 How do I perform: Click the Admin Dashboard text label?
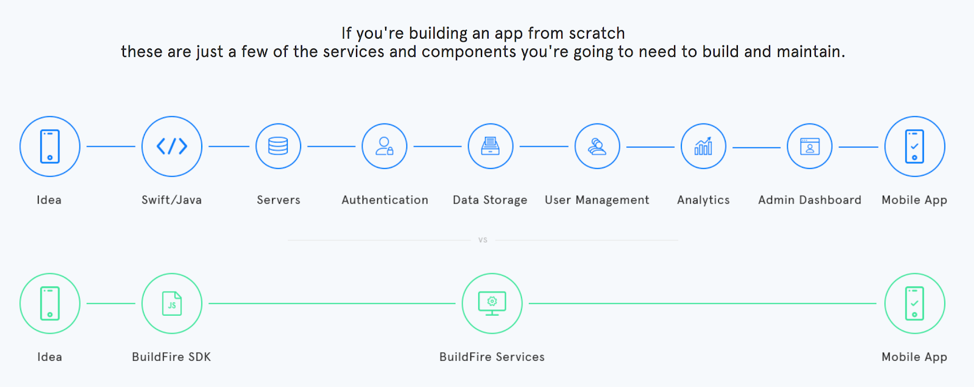point(809,200)
